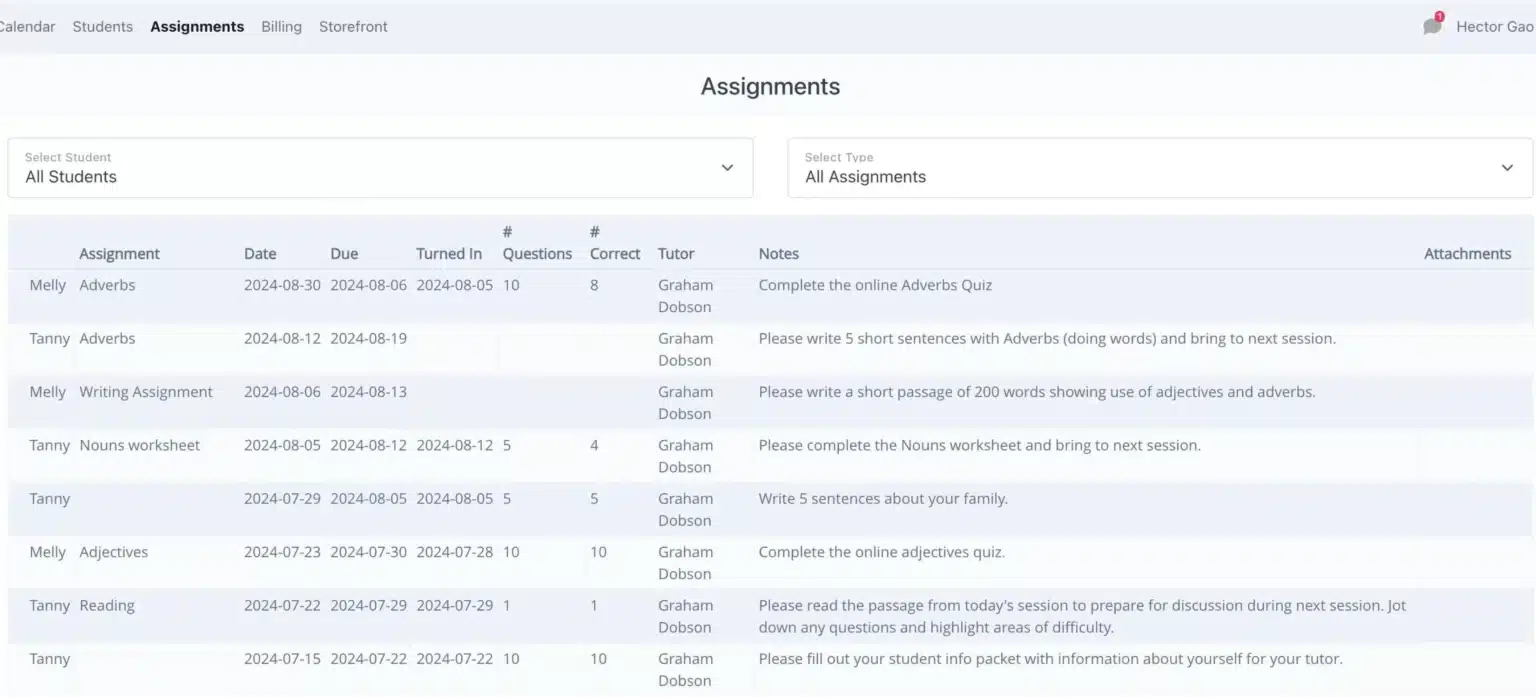
Task: Select Melly's Writing Assignment row
Action: click(146, 392)
